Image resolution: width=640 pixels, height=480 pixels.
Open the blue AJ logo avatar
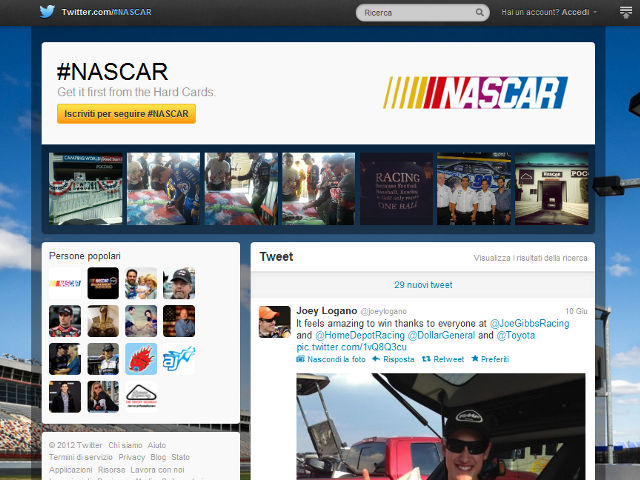(179, 359)
